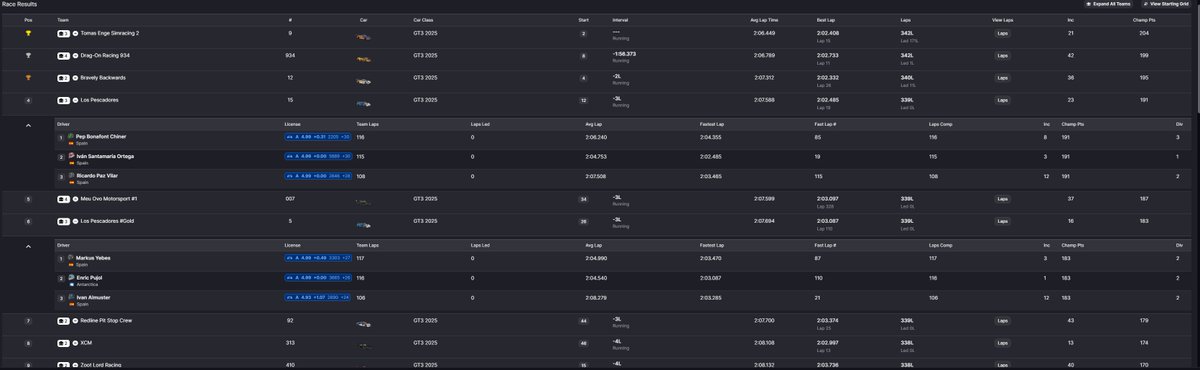Screen dimensions: 1200x370
Task: Open Pep Bonafont Chiner driver profile
Action: (x=101, y=136)
